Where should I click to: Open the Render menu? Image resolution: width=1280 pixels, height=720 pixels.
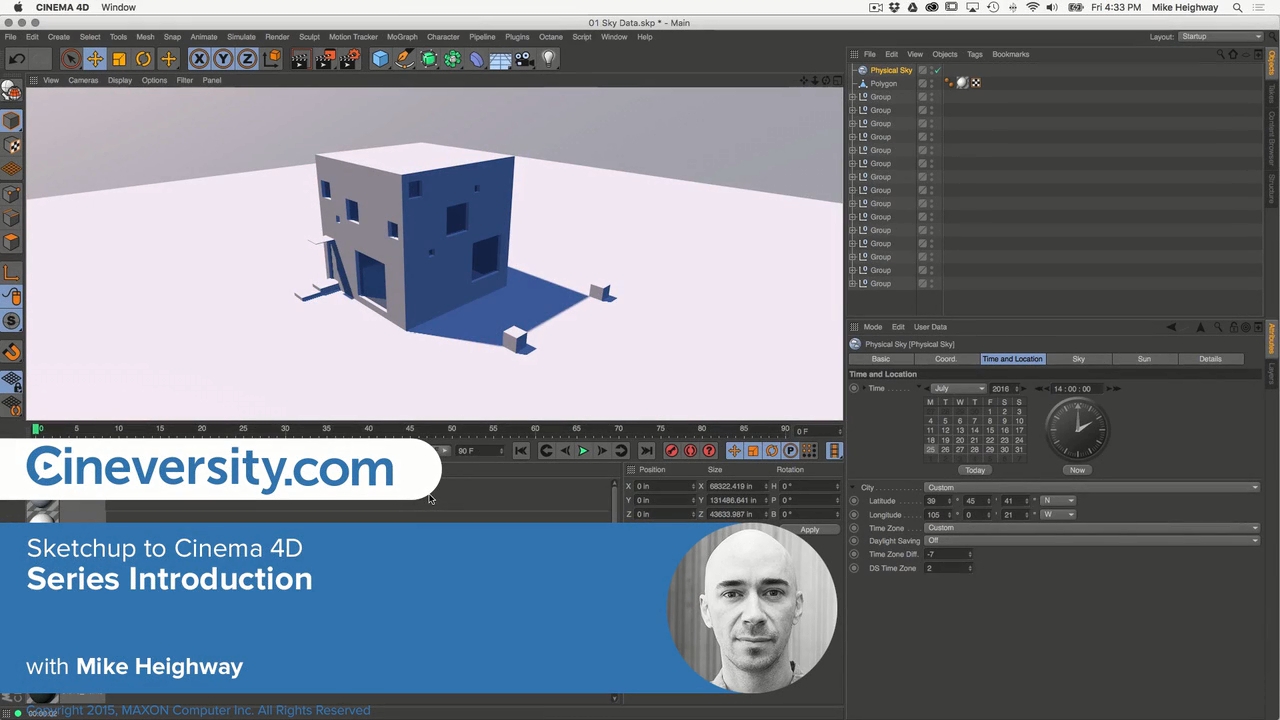click(x=277, y=37)
